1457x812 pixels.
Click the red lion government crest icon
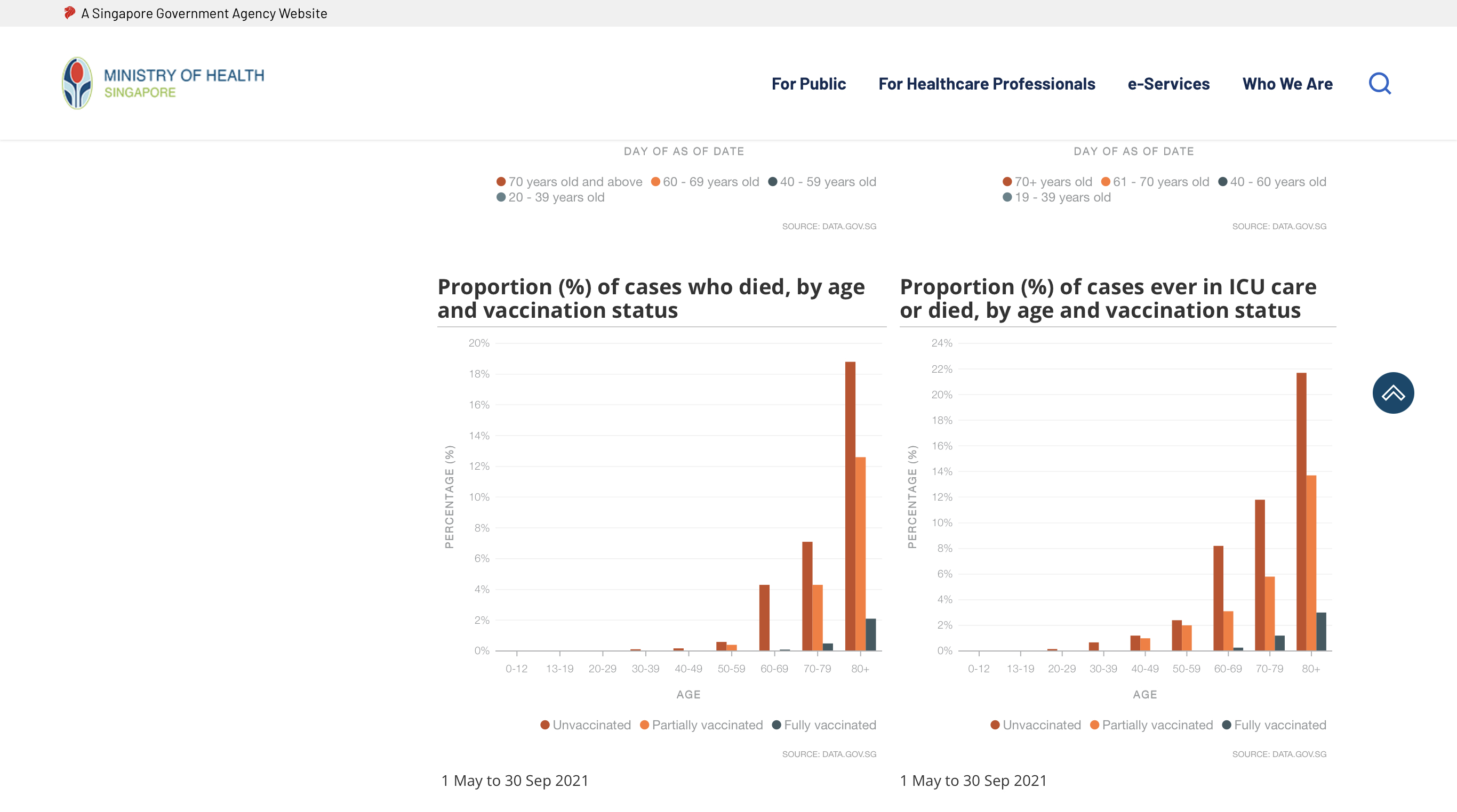(x=69, y=12)
